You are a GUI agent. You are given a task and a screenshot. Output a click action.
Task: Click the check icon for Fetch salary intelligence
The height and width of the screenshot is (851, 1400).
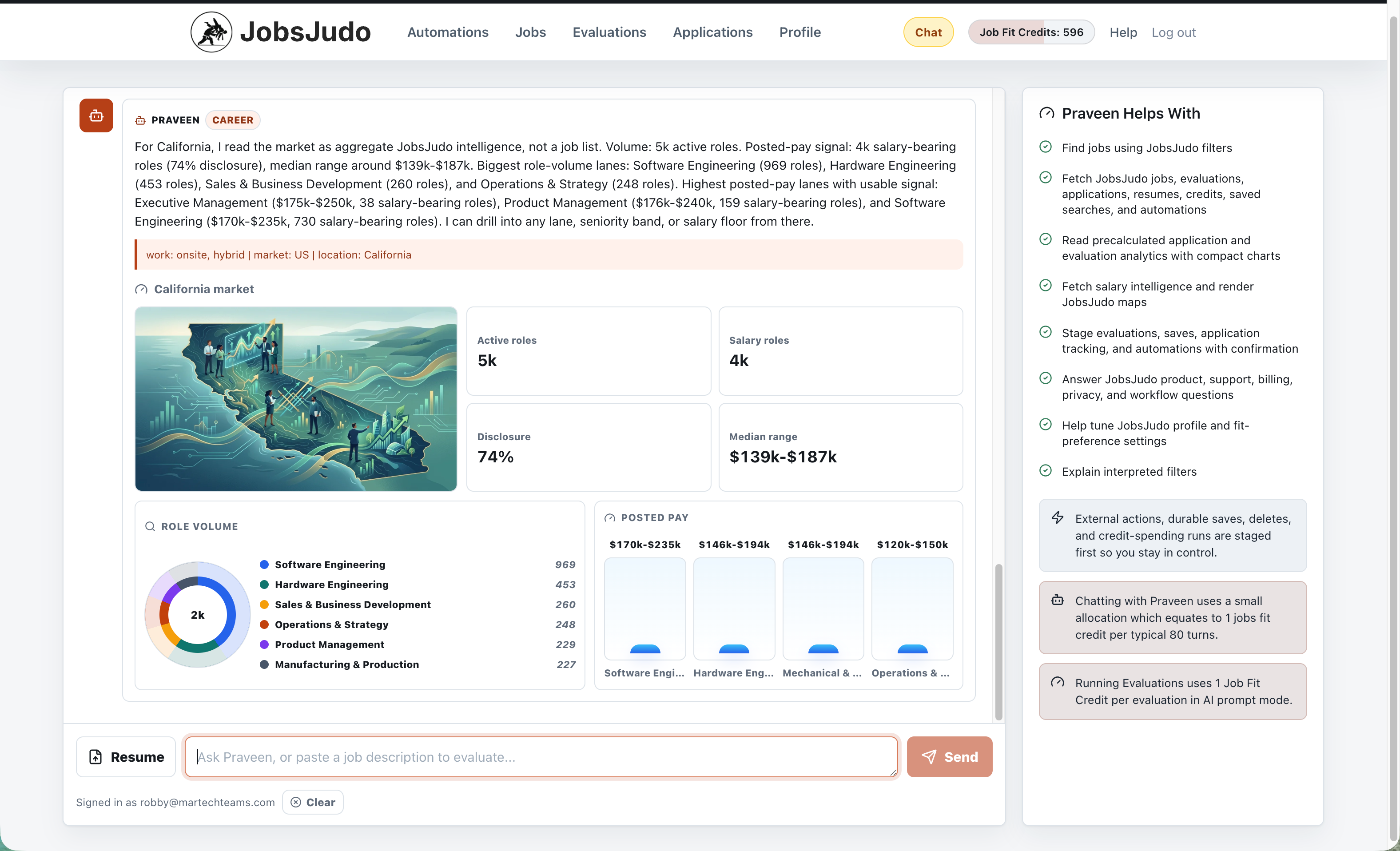point(1046,285)
